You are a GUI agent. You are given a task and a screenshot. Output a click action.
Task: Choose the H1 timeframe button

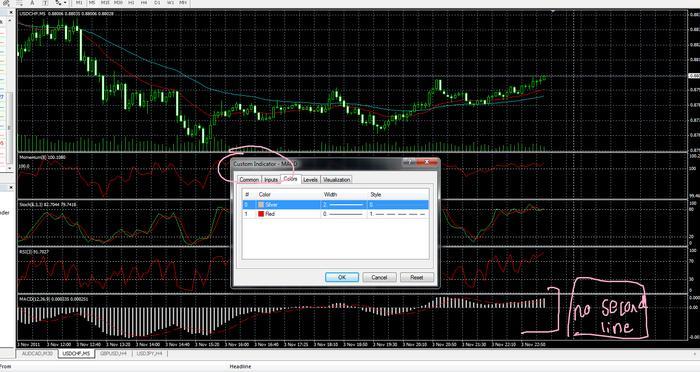[x=131, y=3]
